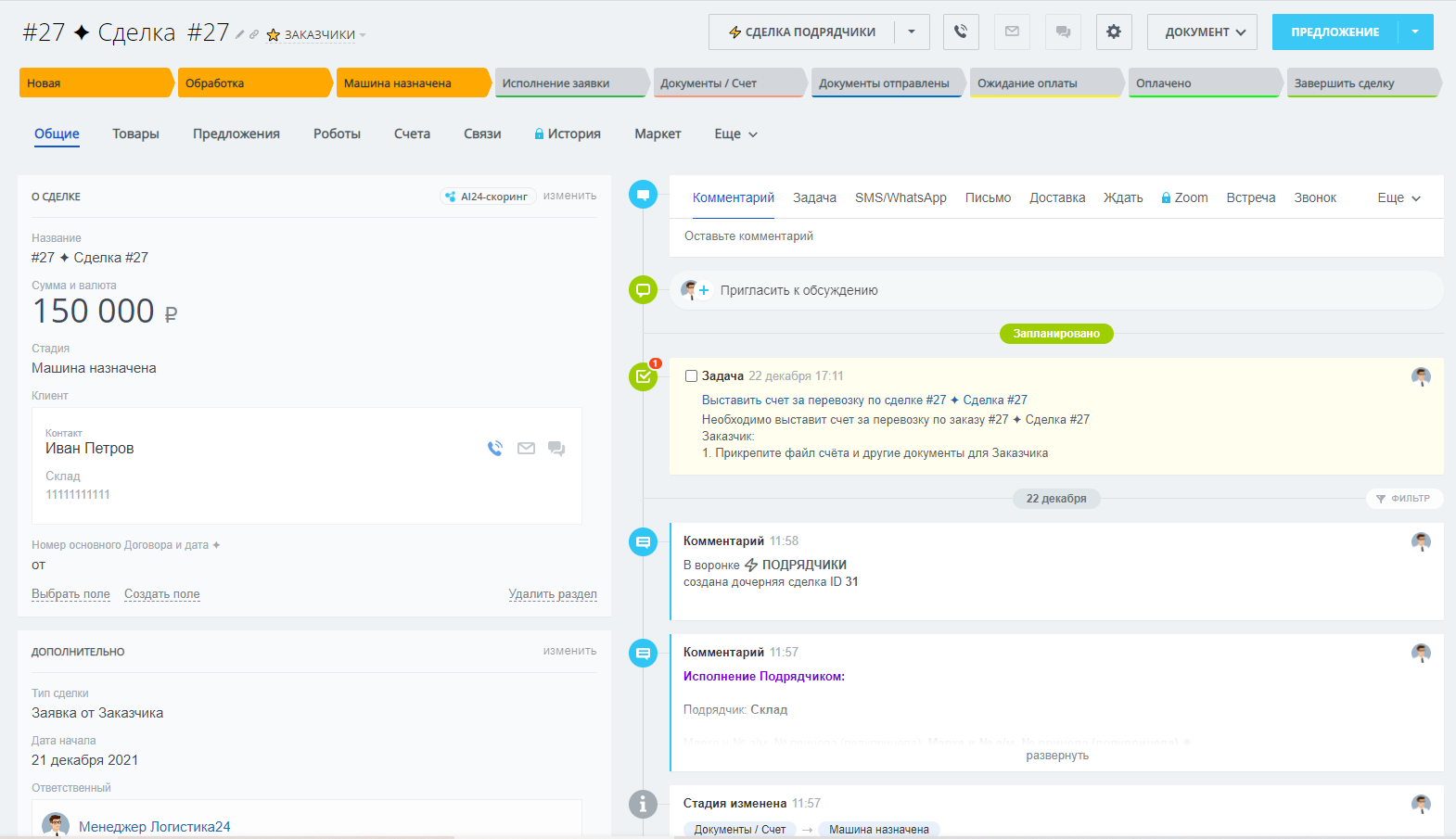
Task: Expand the Предложение split-button arrow
Action: click(1415, 32)
